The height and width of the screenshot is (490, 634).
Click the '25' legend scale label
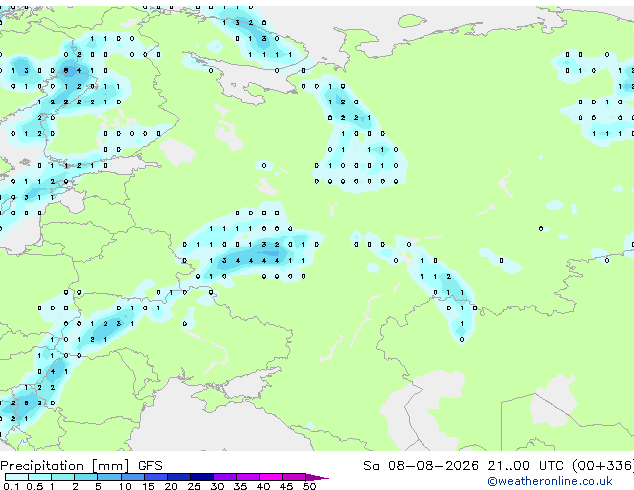pos(194,486)
